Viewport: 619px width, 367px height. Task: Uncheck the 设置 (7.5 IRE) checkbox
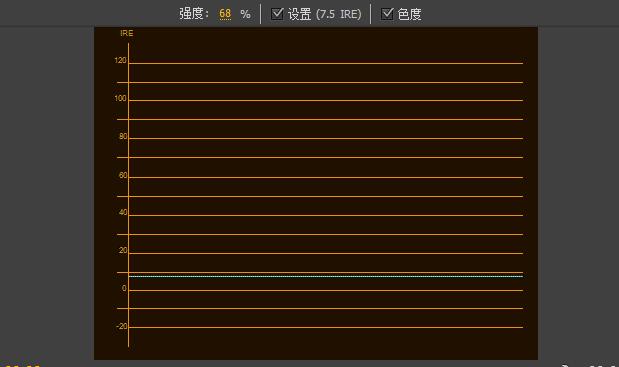[x=277, y=14]
